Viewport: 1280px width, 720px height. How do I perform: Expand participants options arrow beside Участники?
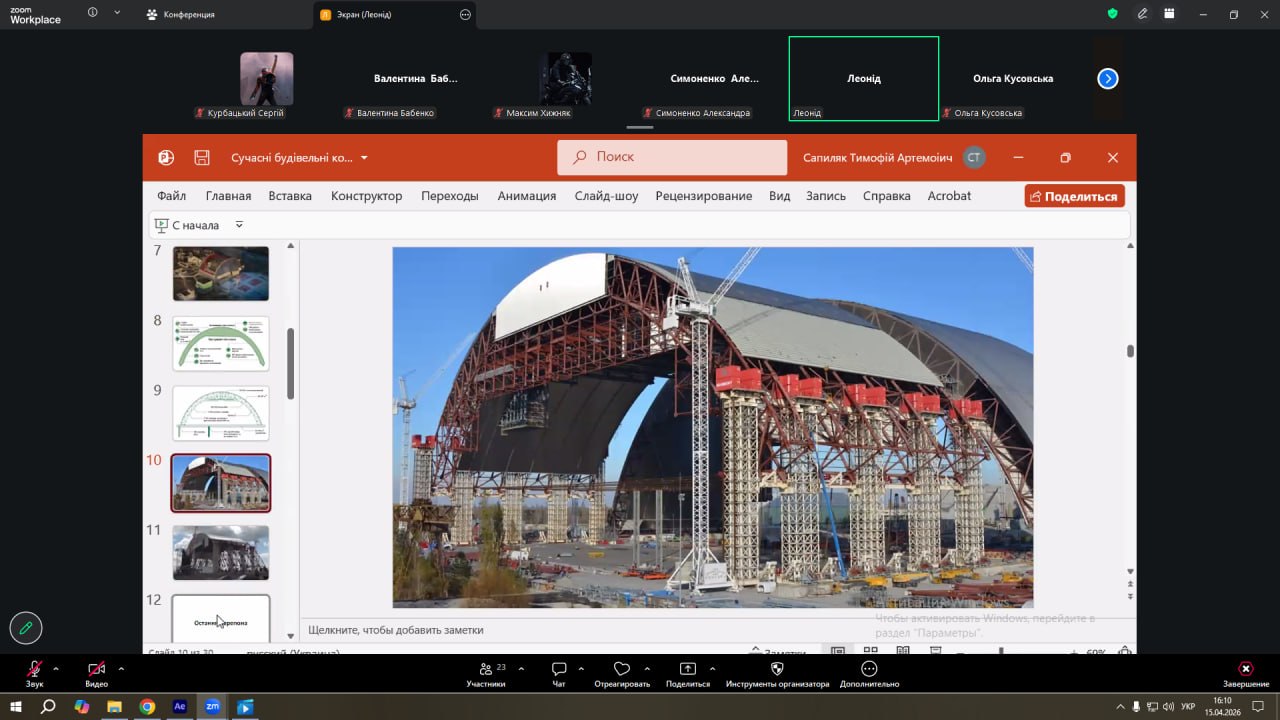point(521,668)
